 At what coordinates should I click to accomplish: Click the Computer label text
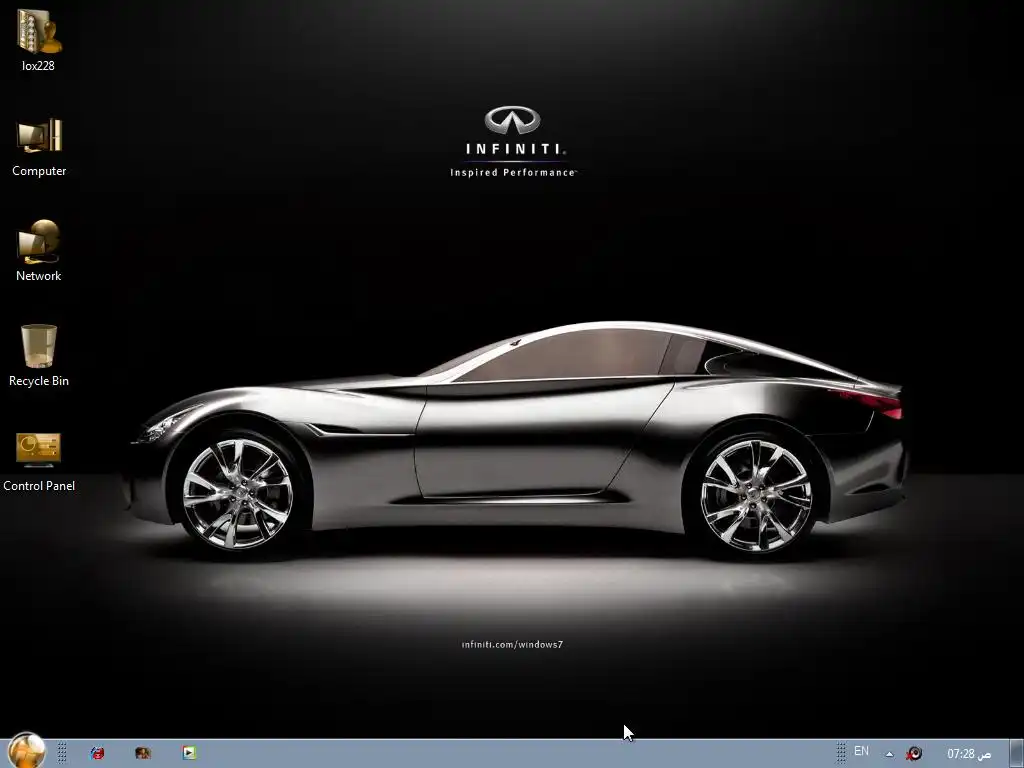pos(39,171)
